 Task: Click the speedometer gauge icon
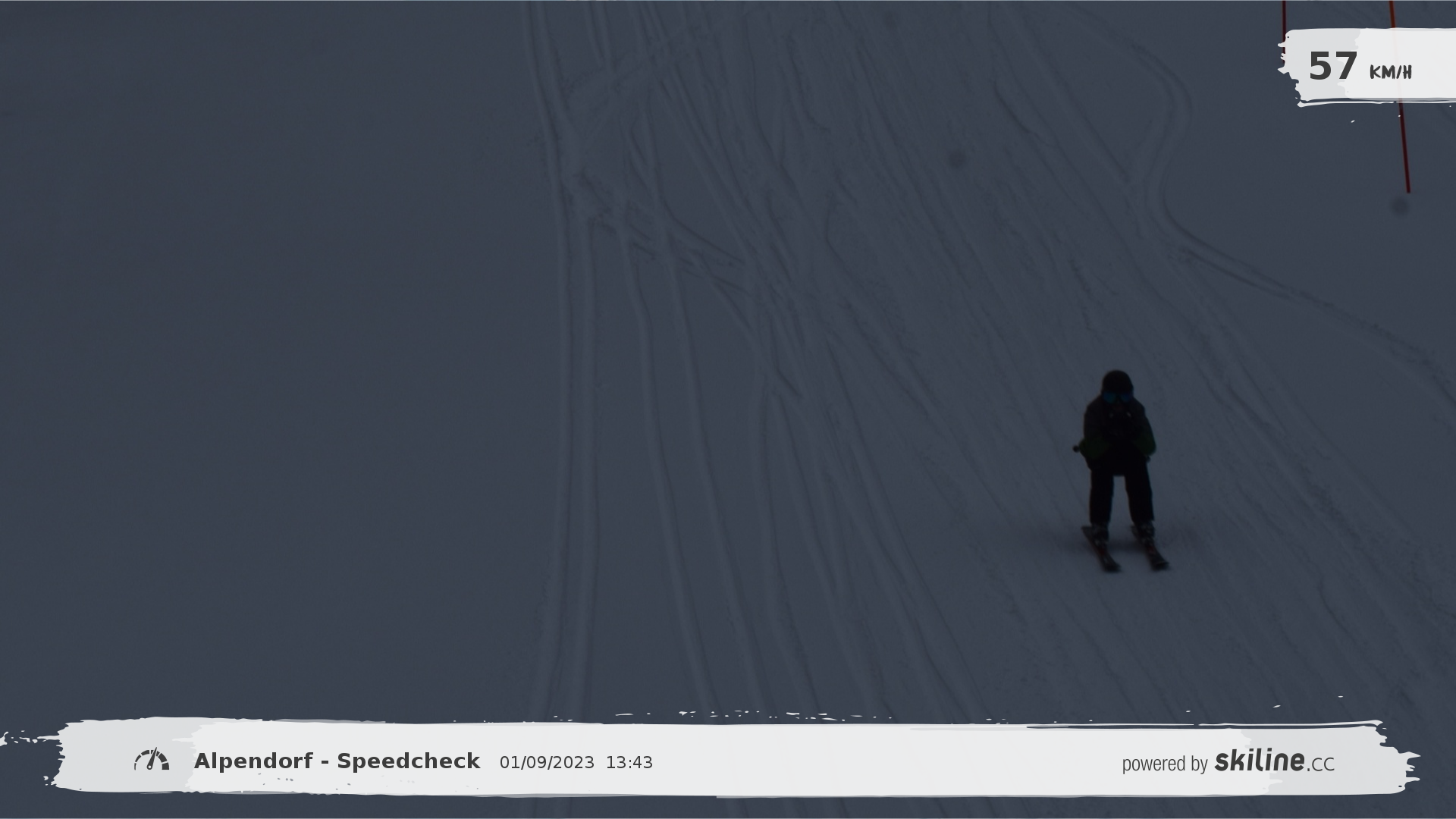click(152, 761)
